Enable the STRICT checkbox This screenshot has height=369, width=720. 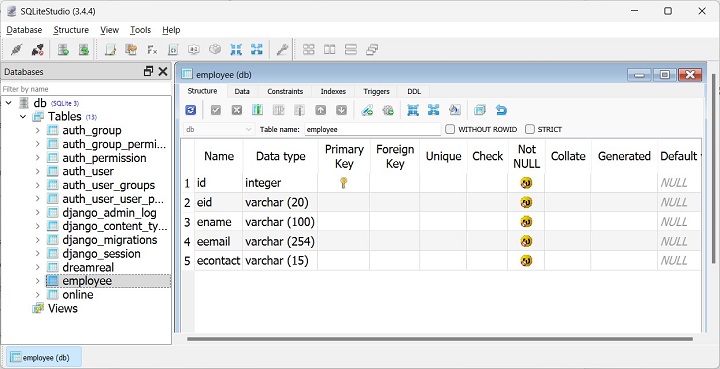click(530, 129)
